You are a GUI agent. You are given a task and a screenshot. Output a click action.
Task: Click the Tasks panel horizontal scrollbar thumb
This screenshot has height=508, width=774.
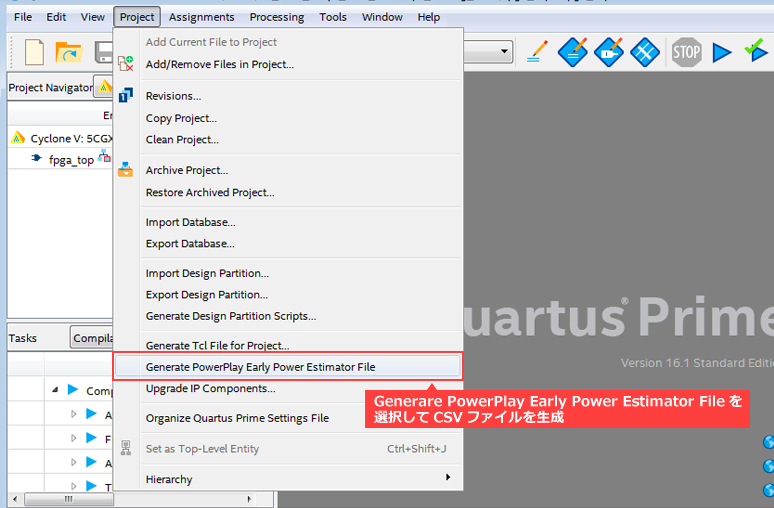(x=69, y=499)
